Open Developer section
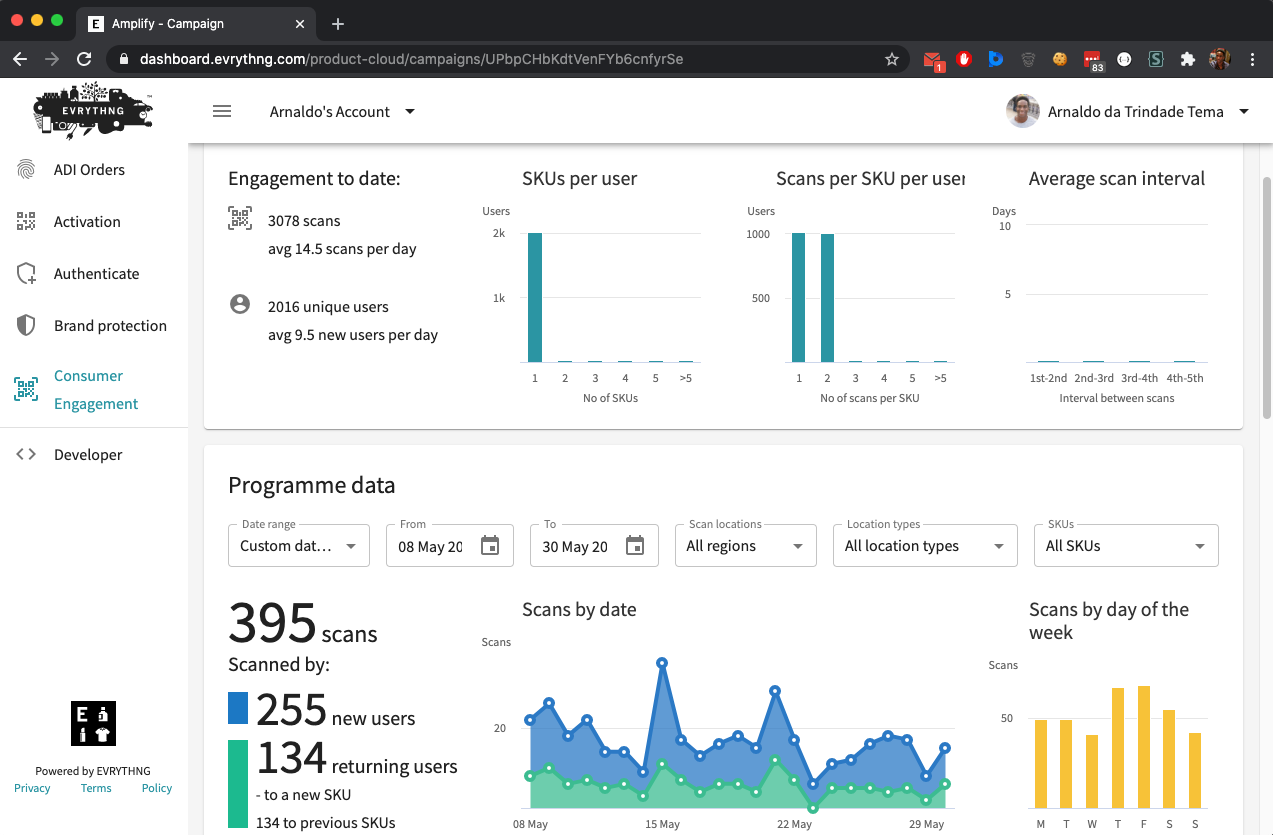The height and width of the screenshot is (835, 1273). pyautogui.click(x=88, y=455)
